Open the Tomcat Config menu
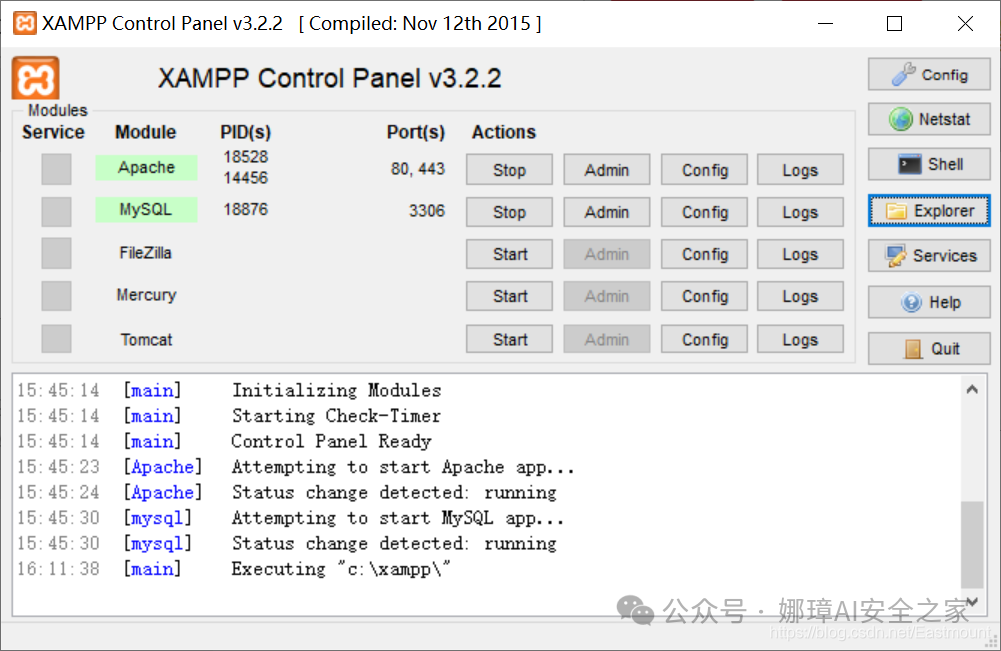 tap(704, 339)
